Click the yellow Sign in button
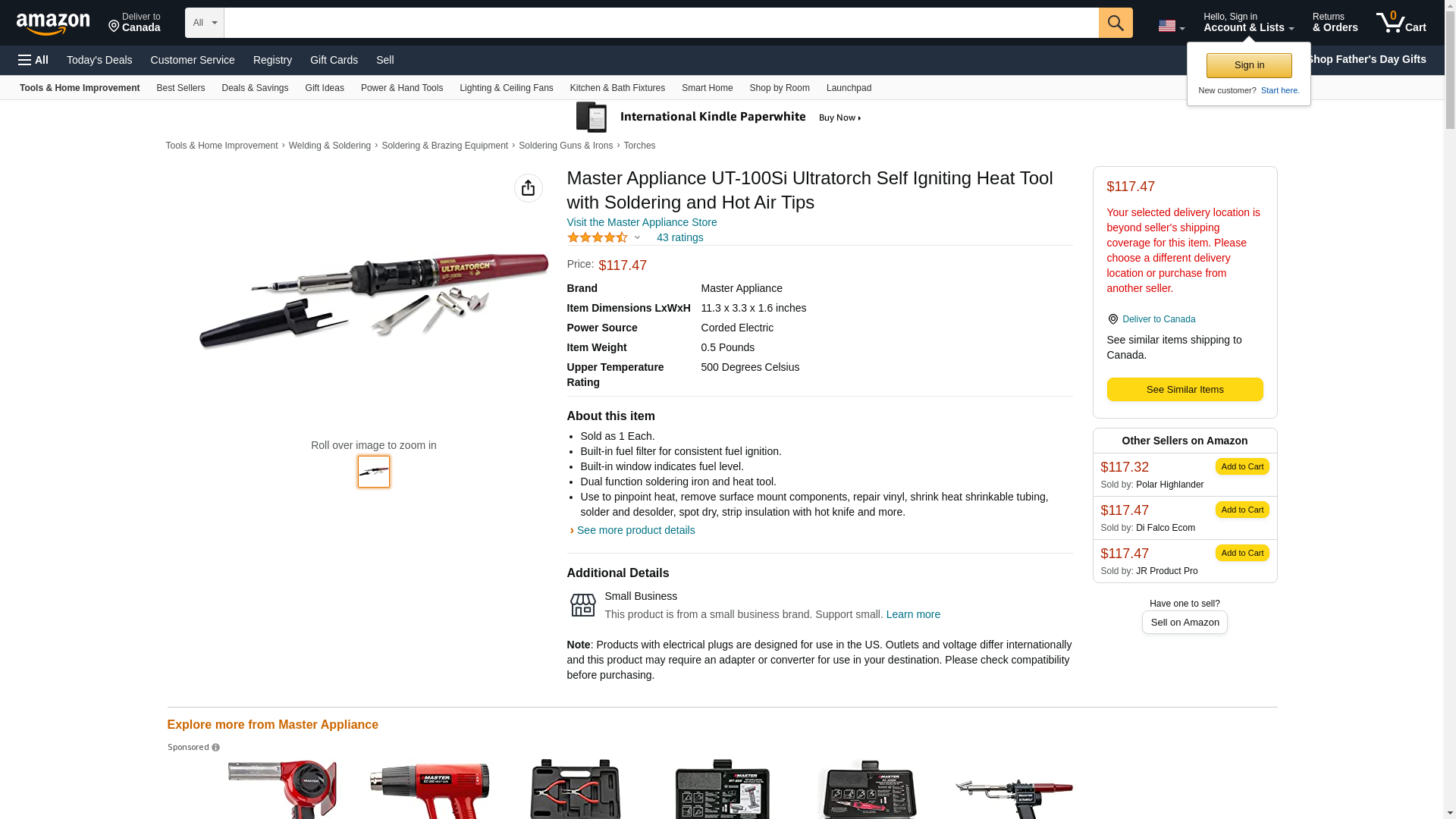1456x819 pixels. point(1249,65)
